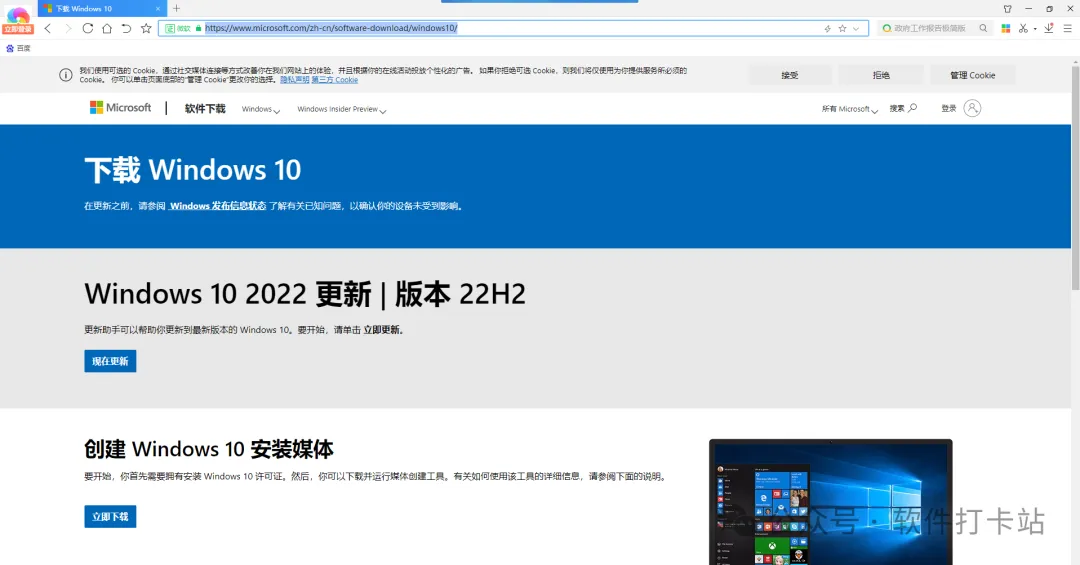Click the shirt skin icon in title bar
Screen dimensions: 1080x565
coord(1008,9)
